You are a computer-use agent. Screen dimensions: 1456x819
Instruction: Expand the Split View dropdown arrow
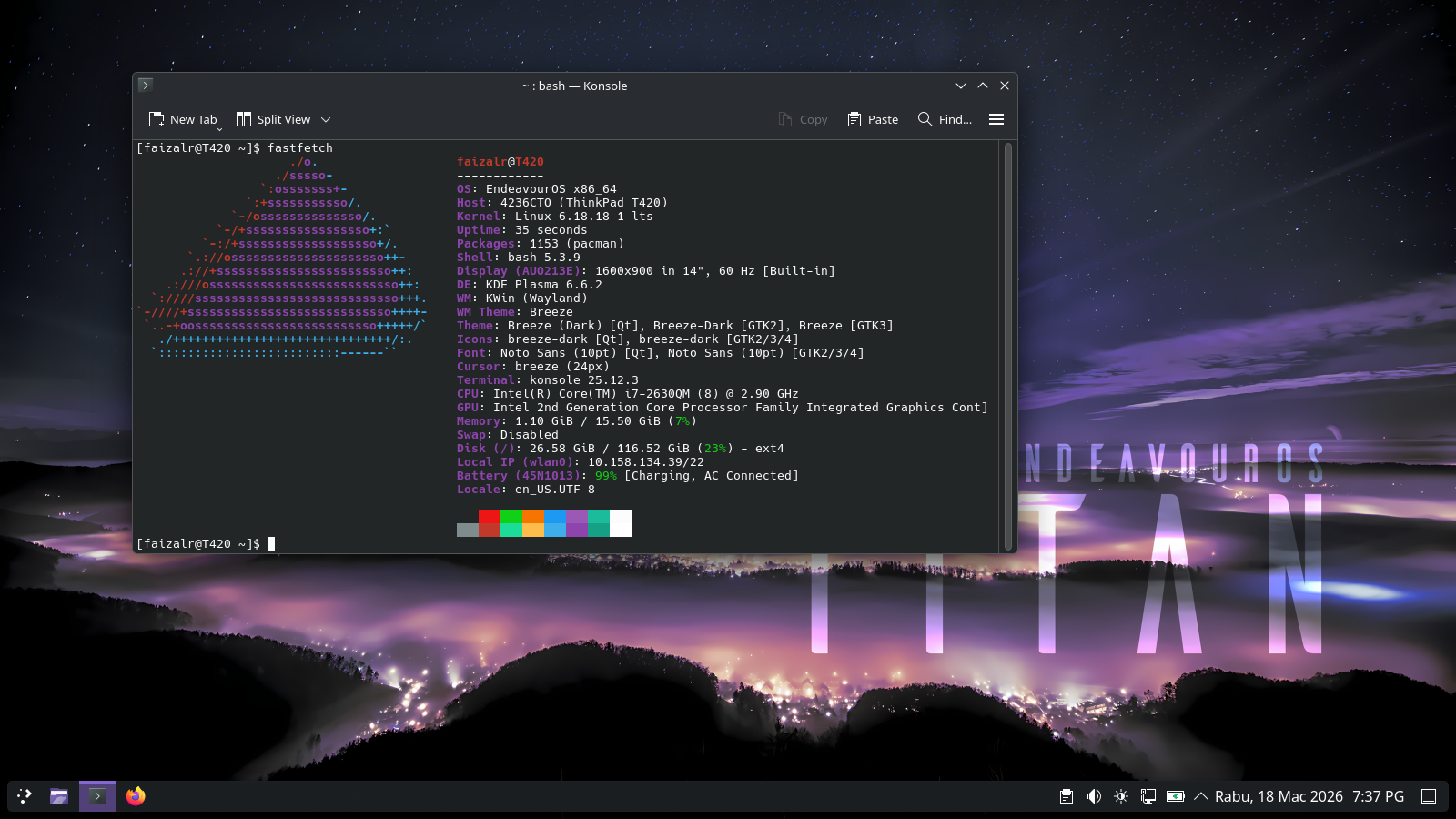(x=326, y=119)
